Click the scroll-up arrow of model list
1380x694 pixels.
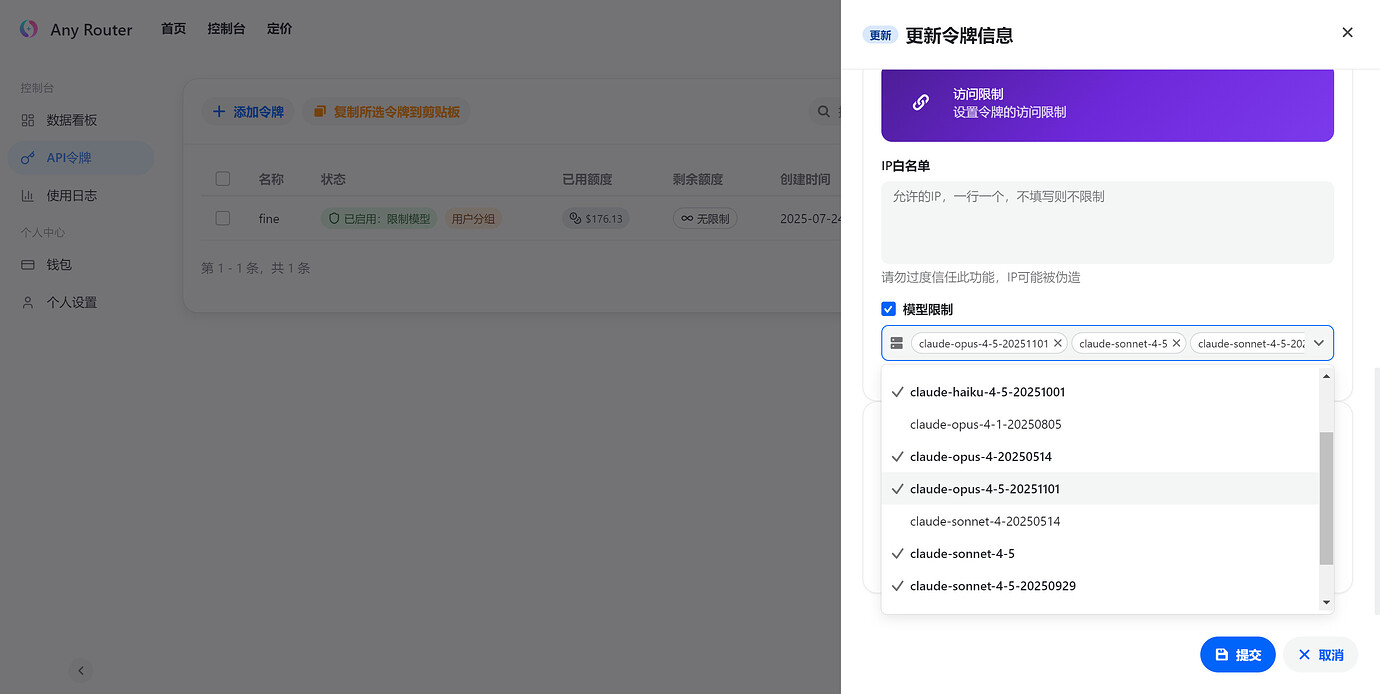[1326, 376]
